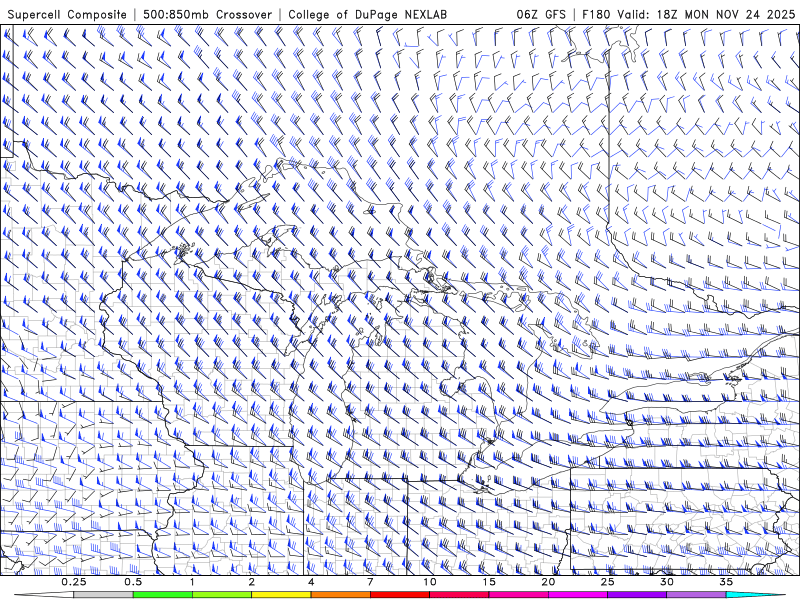Click the scale label reading 10
This screenshot has width=800, height=600.
430,582
